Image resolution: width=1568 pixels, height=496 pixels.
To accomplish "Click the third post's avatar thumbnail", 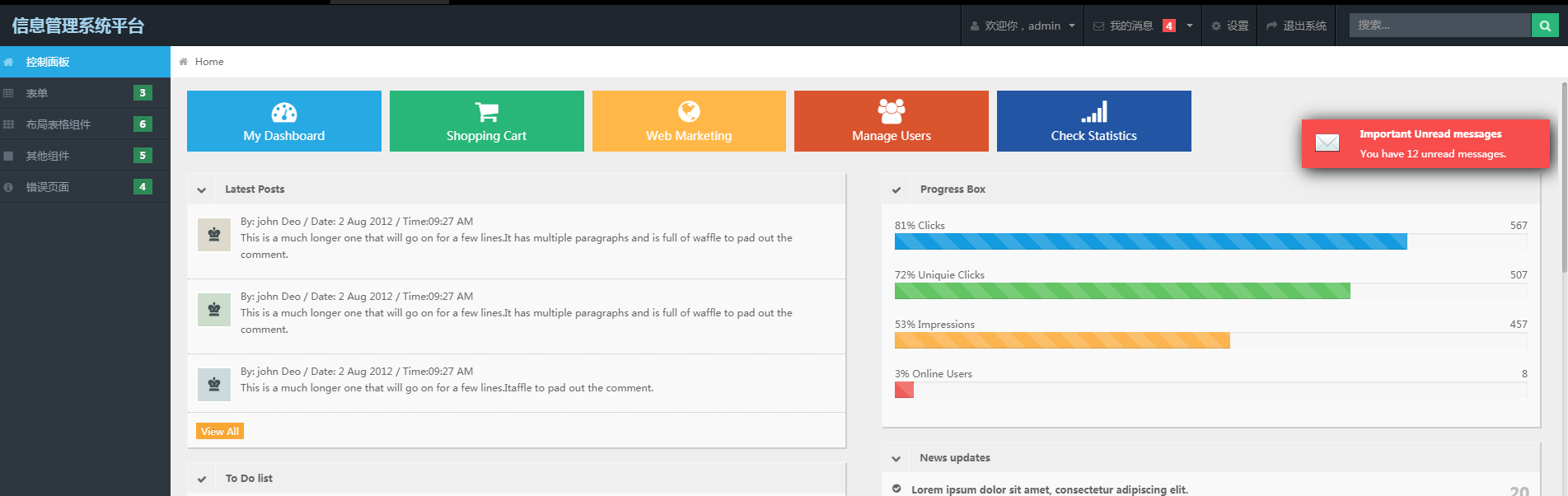I will pyautogui.click(x=214, y=385).
